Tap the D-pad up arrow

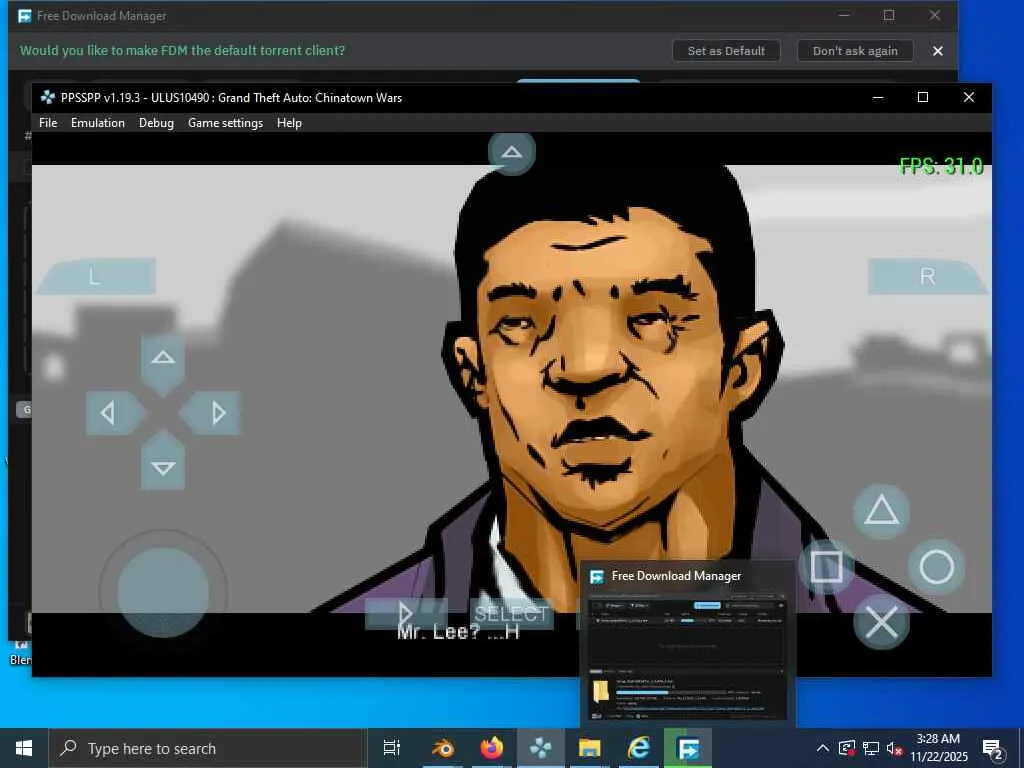pos(163,362)
